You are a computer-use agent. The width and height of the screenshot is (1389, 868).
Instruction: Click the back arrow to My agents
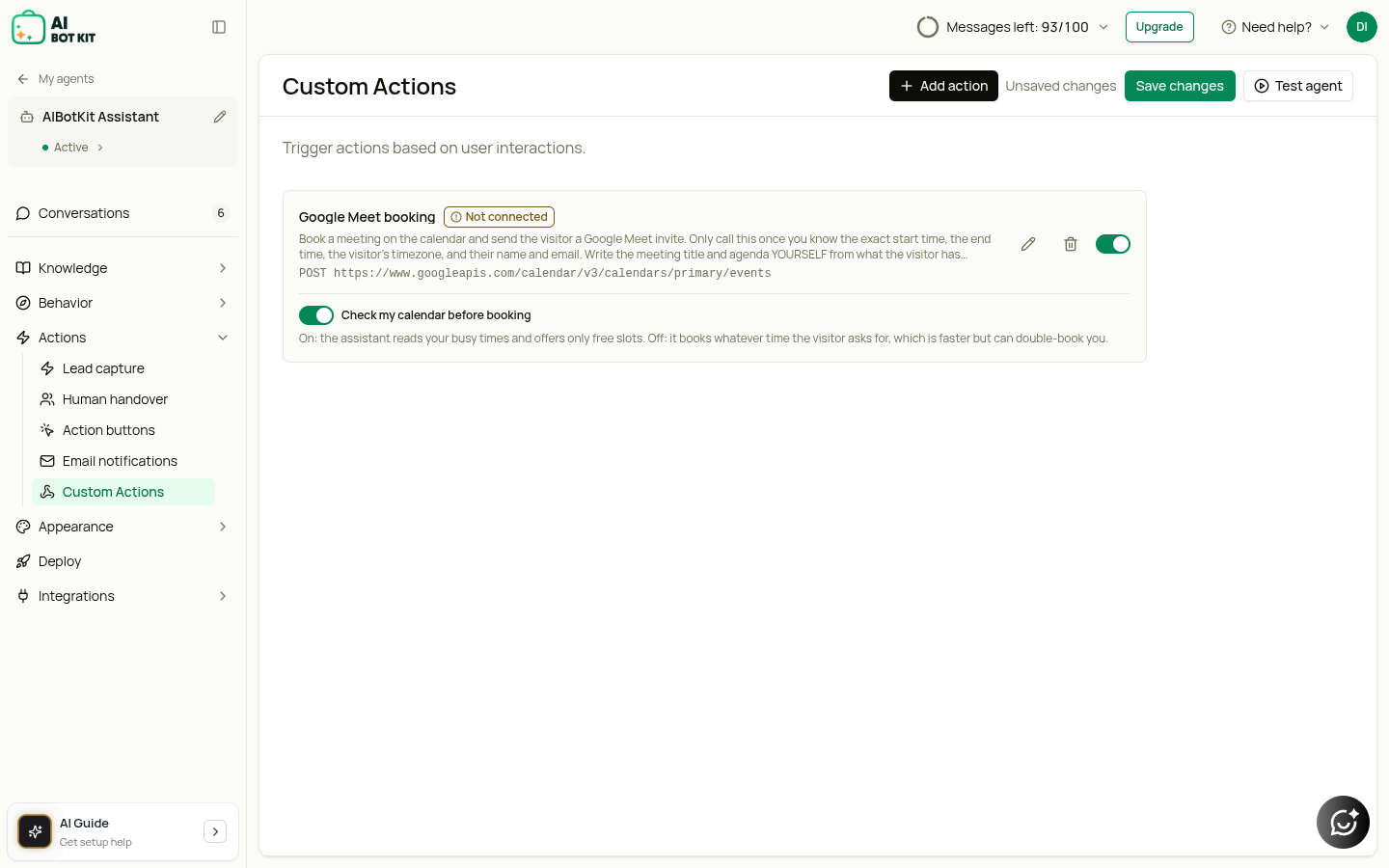23,79
